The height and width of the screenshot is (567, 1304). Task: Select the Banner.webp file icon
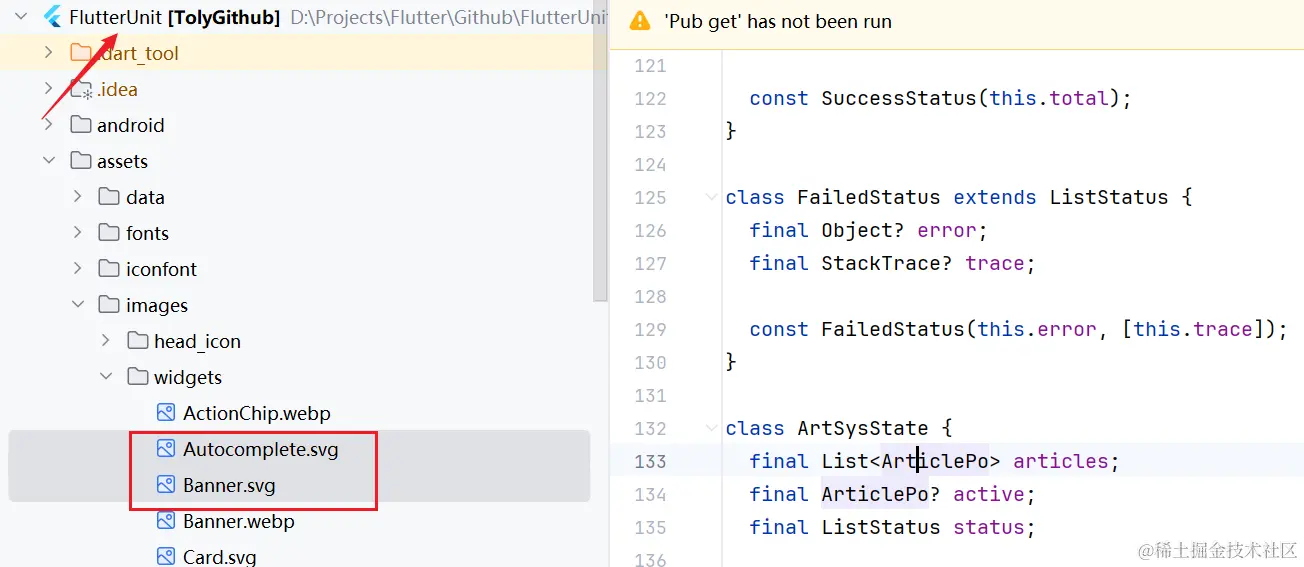click(x=166, y=521)
